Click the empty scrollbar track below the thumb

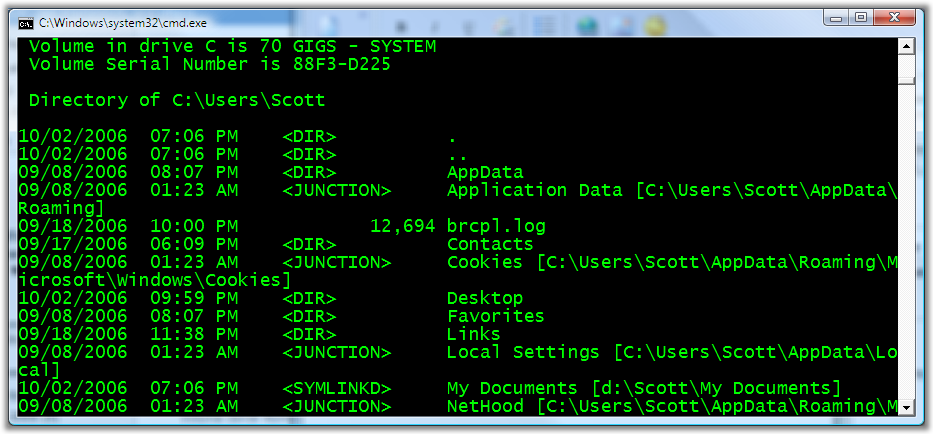[906, 241]
